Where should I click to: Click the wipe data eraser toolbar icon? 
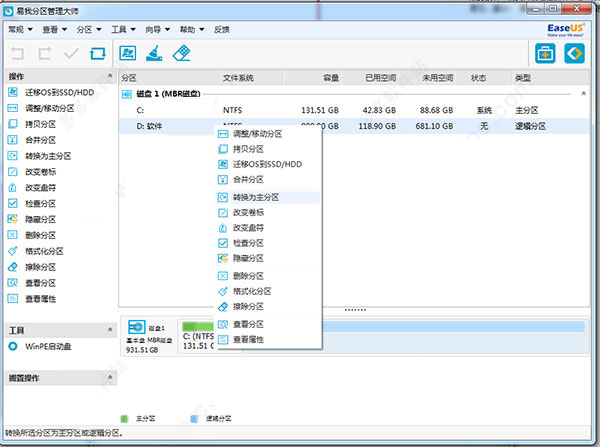coord(181,53)
